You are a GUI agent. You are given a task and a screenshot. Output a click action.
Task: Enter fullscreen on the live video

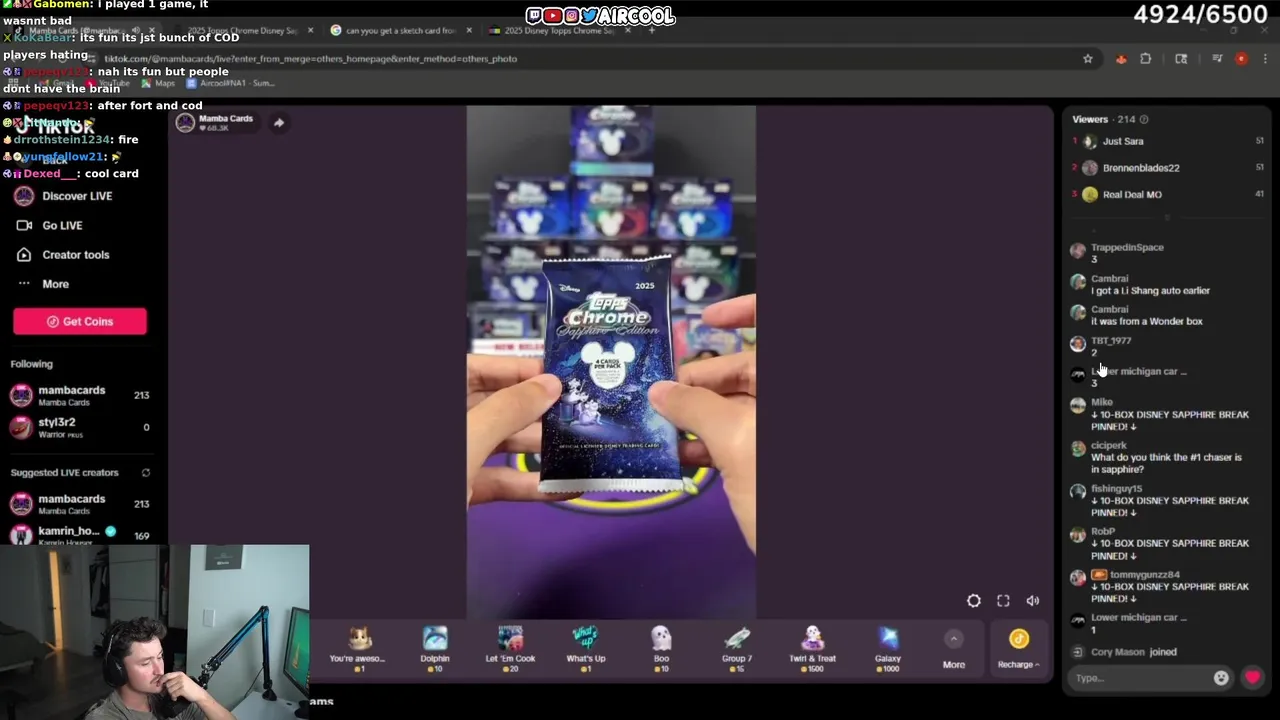(1003, 601)
